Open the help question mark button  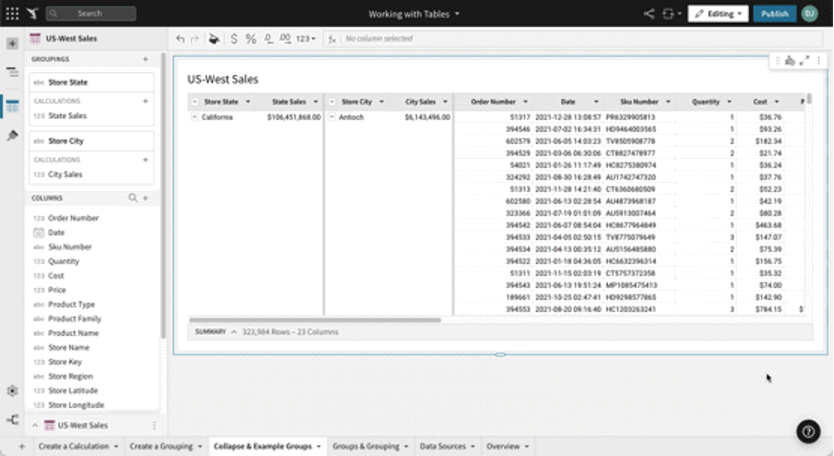pos(808,431)
